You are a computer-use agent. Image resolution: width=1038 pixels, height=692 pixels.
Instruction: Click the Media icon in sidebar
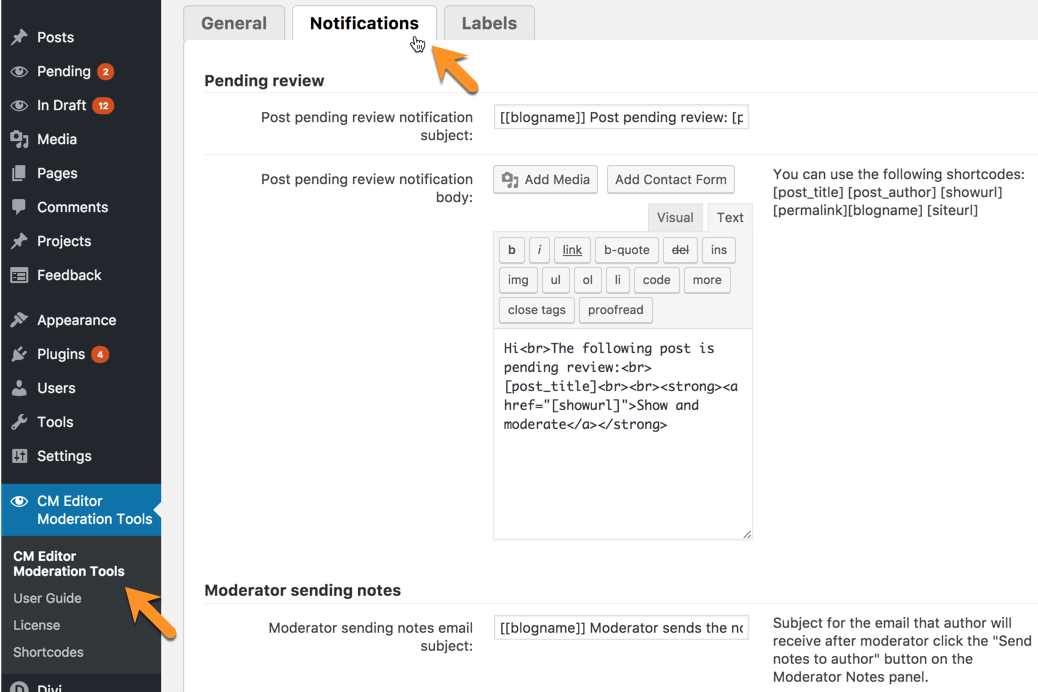[x=19, y=139]
